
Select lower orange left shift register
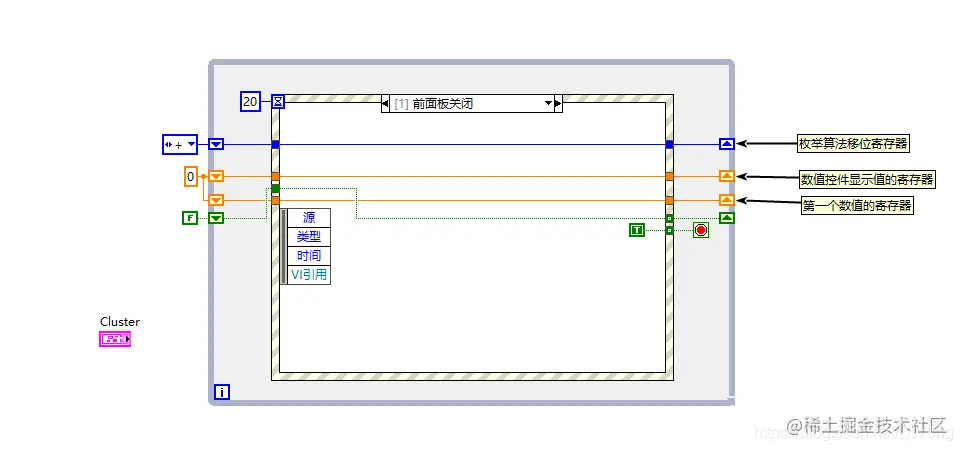pos(216,200)
